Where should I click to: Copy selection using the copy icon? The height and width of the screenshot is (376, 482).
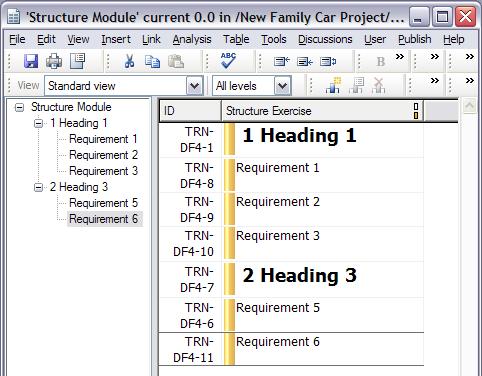152,62
